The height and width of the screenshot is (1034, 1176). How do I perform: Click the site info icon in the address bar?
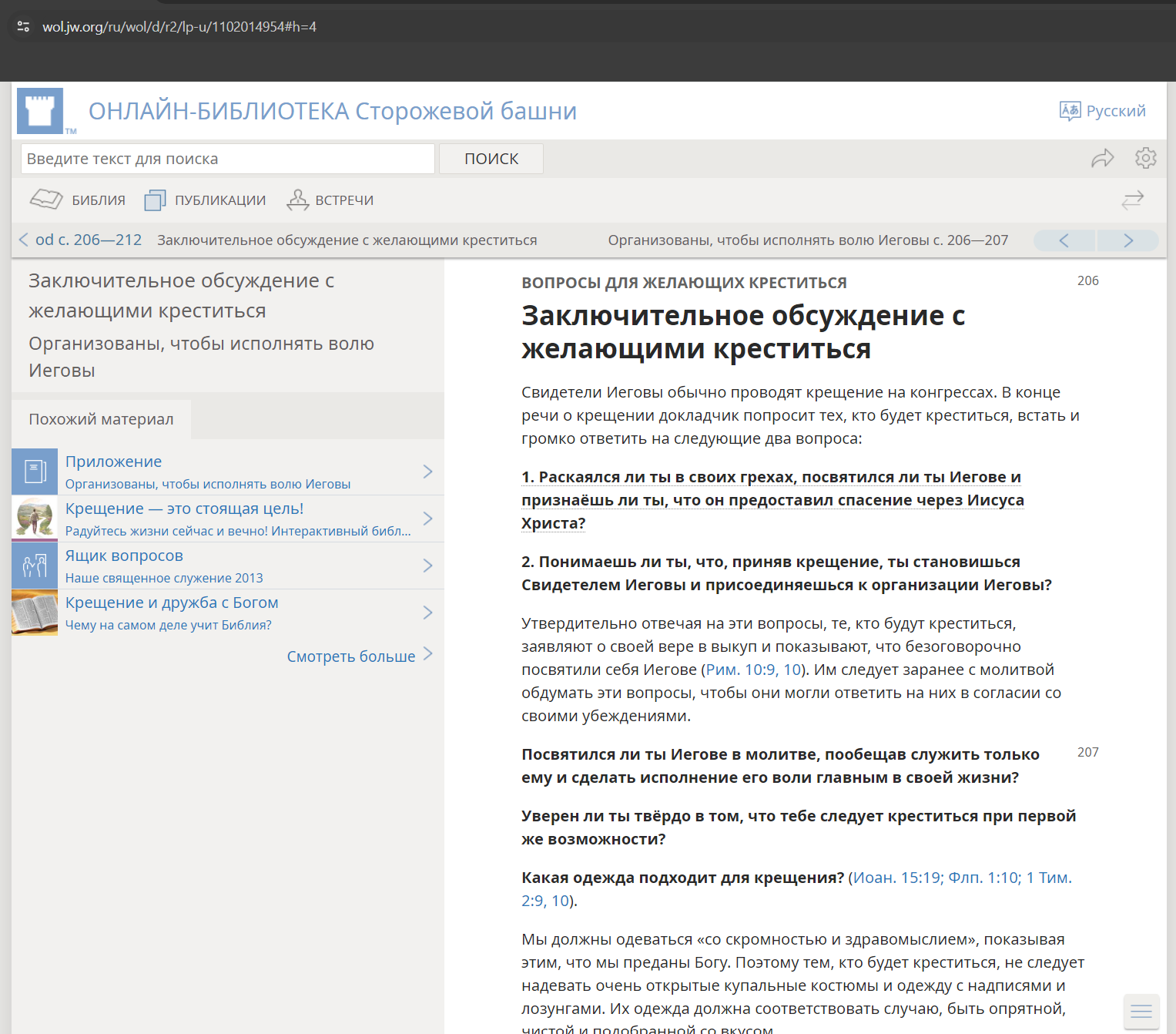[x=24, y=27]
